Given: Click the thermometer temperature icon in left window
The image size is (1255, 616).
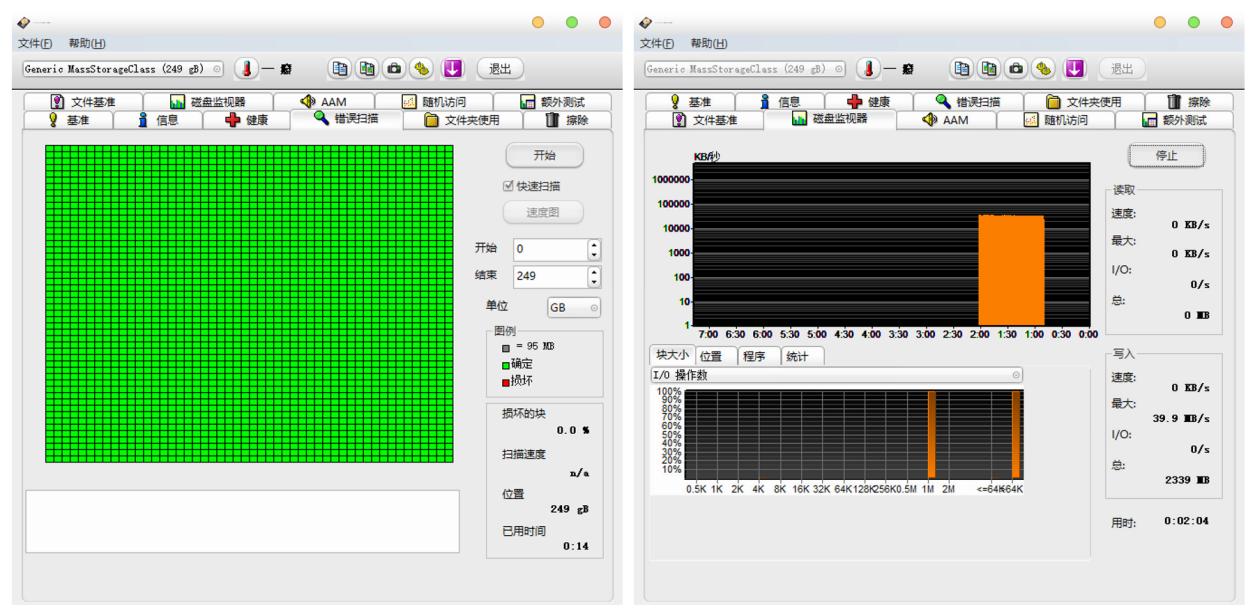Looking at the screenshot, I should click(245, 70).
